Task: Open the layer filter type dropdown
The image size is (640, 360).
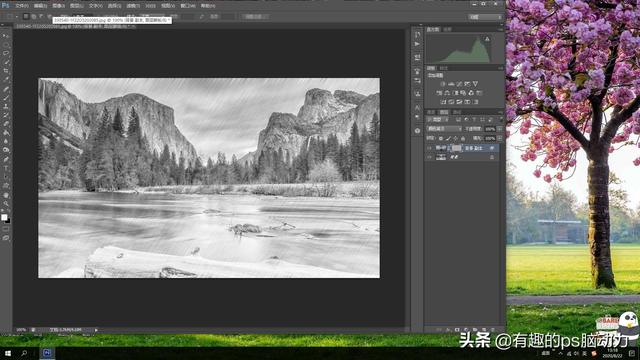Action: pyautogui.click(x=438, y=119)
